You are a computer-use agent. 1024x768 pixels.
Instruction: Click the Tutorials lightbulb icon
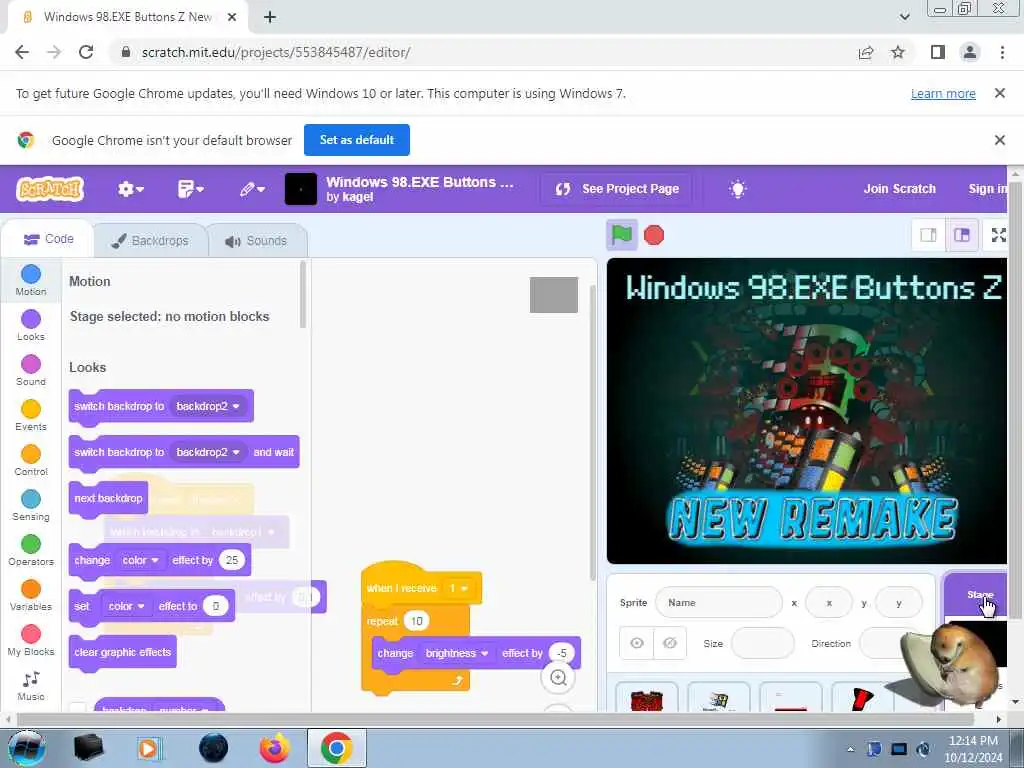click(x=737, y=189)
